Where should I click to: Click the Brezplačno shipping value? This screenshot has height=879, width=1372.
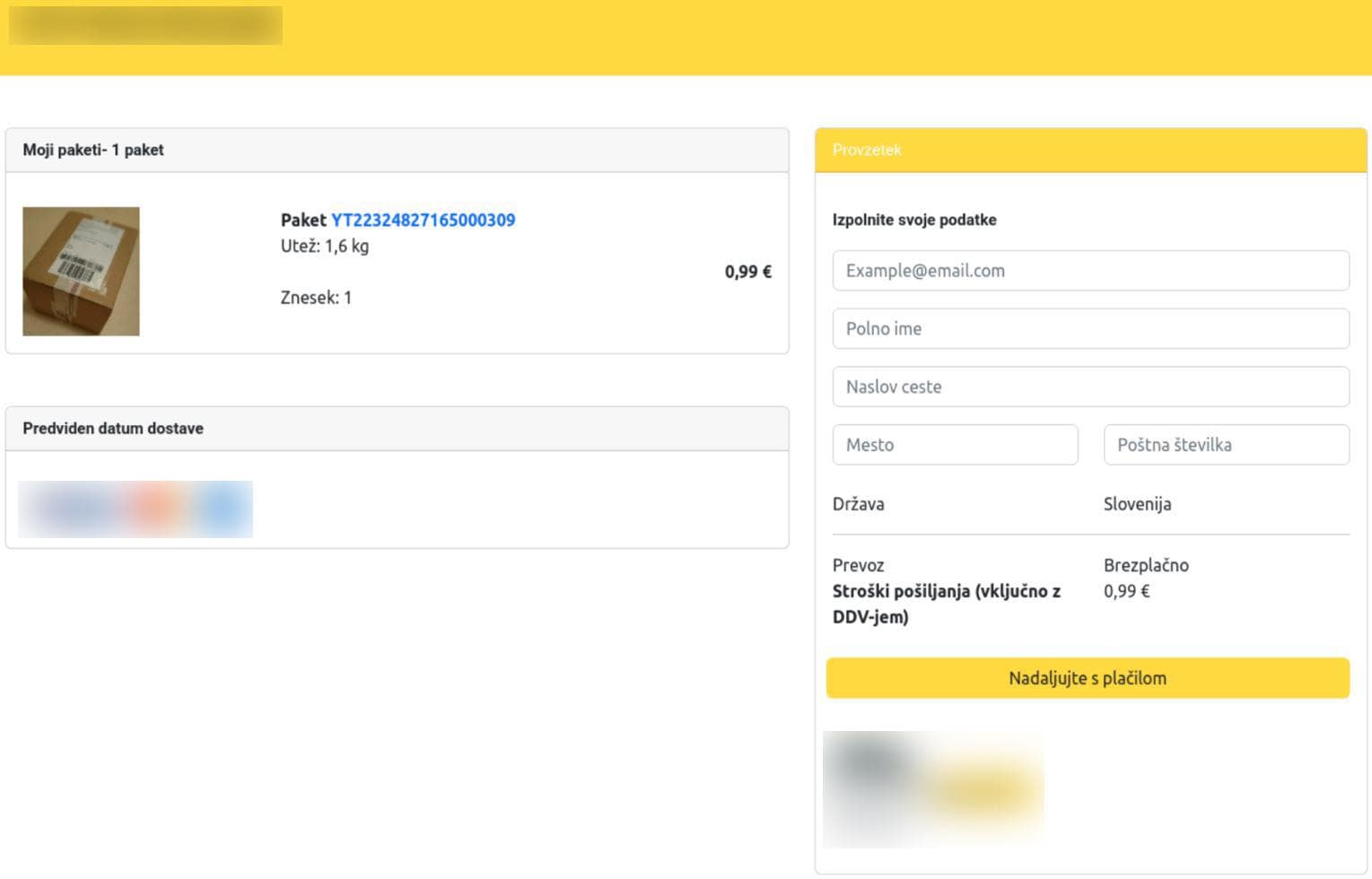point(1146,565)
